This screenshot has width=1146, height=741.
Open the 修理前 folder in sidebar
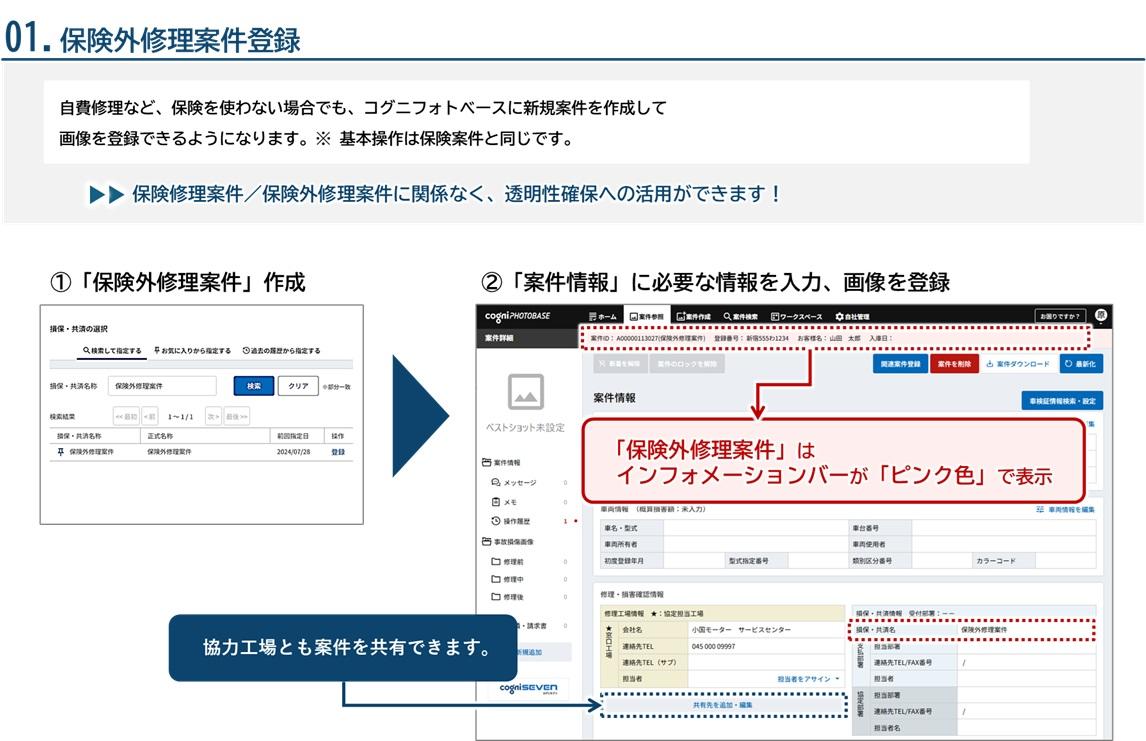(513, 562)
